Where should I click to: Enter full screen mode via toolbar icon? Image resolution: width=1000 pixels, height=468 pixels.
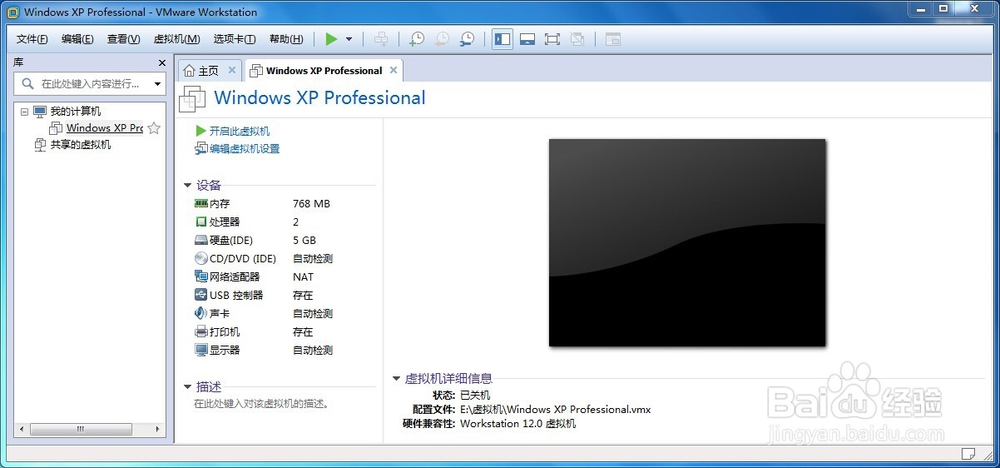pos(552,40)
